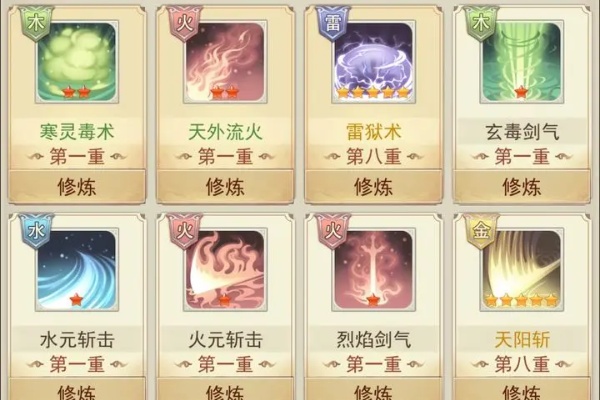Choose the 玄毒剑气 green beam skill icon
This screenshot has height=400, width=600.
tap(522, 62)
